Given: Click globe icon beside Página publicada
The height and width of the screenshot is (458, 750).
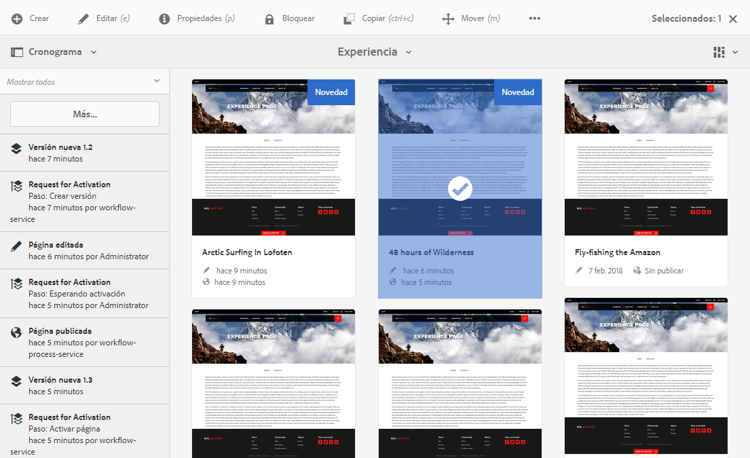Looking at the screenshot, I should (x=16, y=332).
